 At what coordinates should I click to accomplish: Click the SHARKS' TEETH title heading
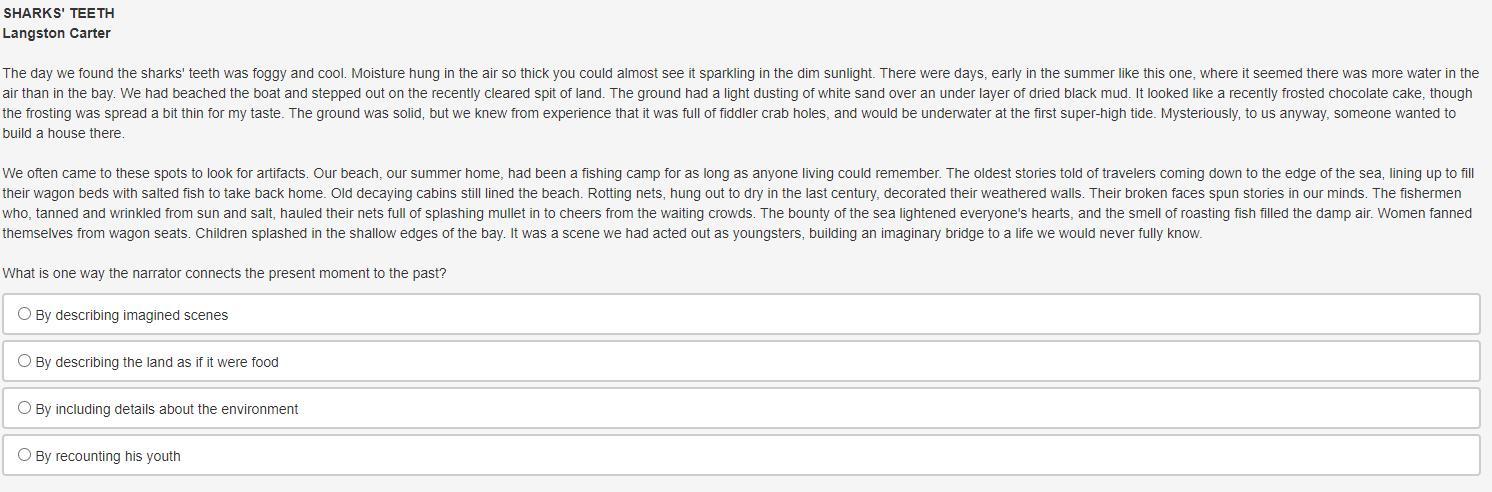[x=59, y=13]
